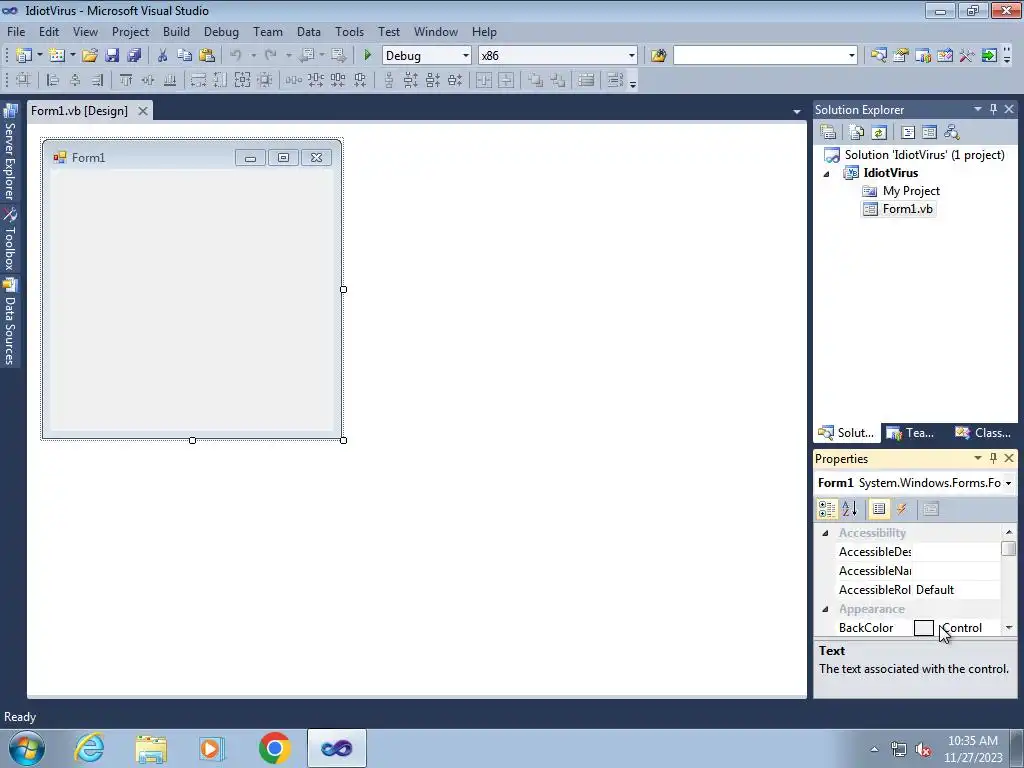The width and height of the screenshot is (1024, 768).
Task: Select Form1.vb in Solution Explorer
Action: (907, 209)
